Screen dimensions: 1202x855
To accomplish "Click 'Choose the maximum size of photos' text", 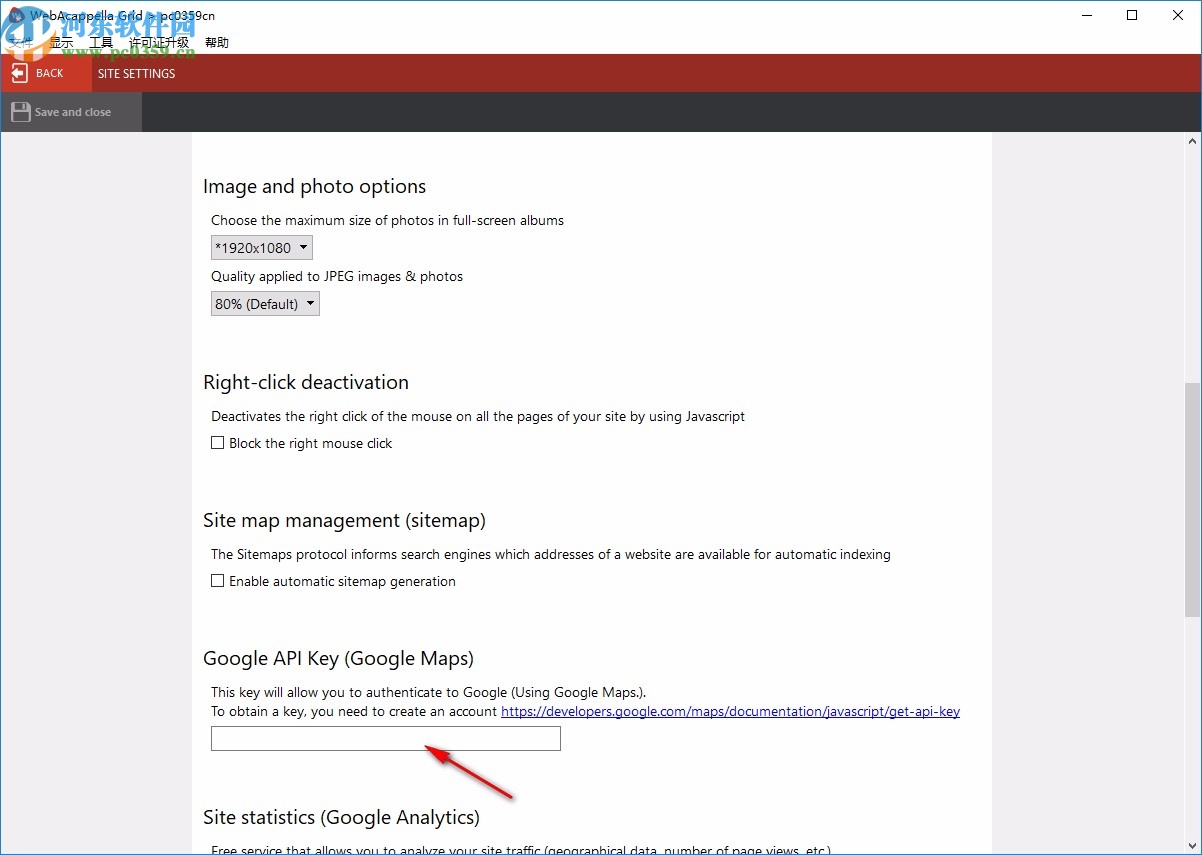I will click(388, 220).
